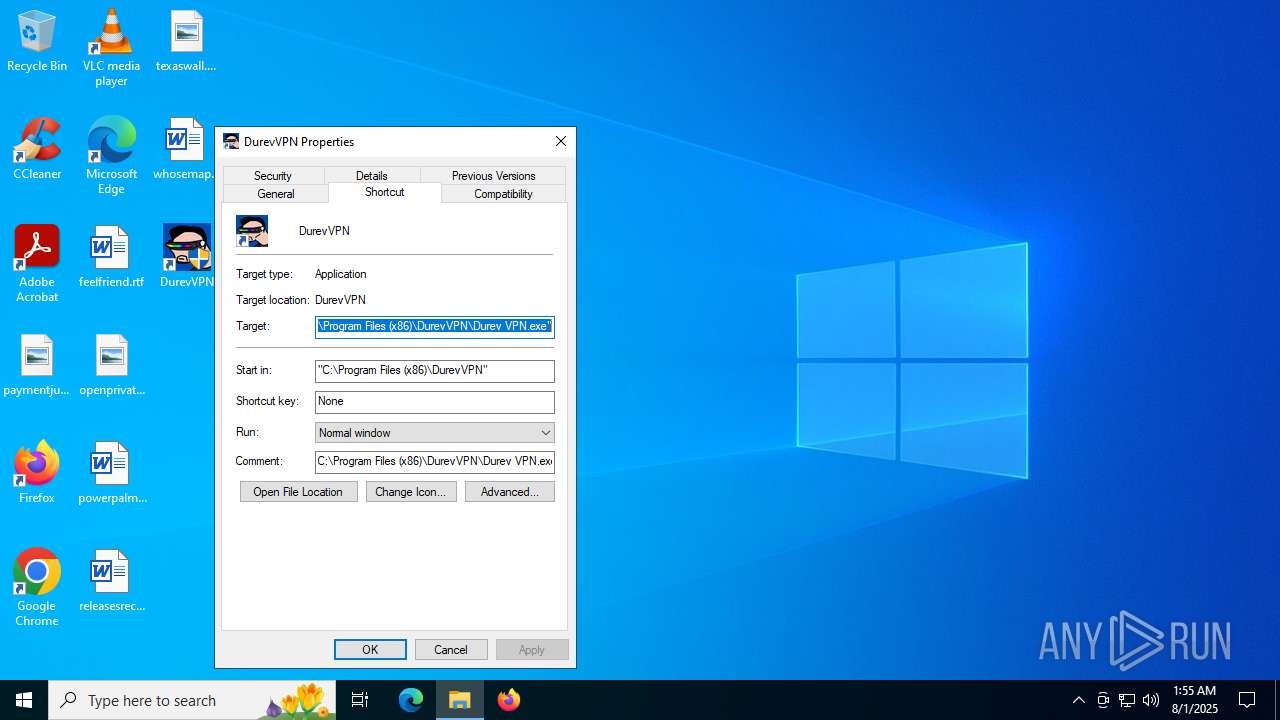Switch to the General tab
Image resolution: width=1280 pixels, height=720 pixels.
[276, 194]
